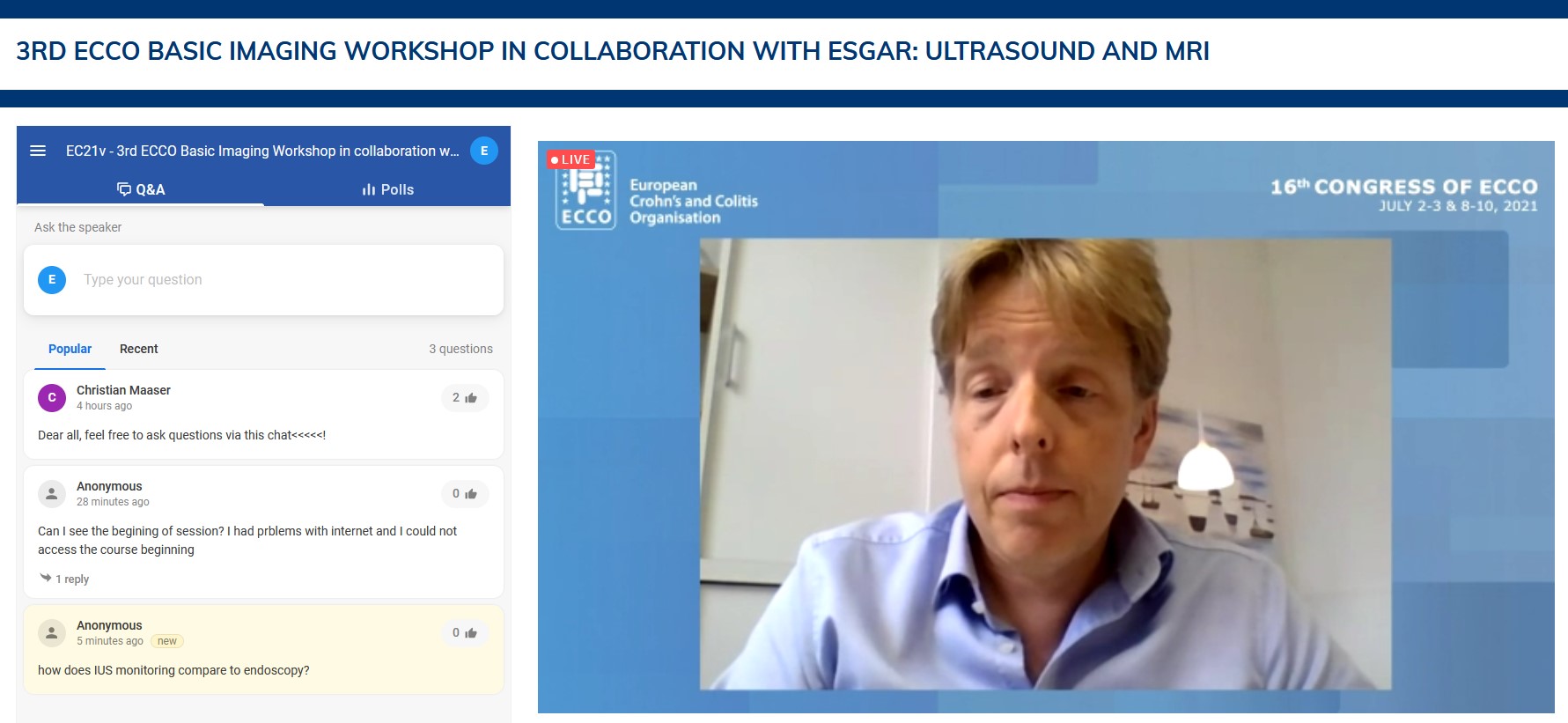Upvote Christian Maaser's question
The width and height of the screenshot is (1568, 723).
(465, 398)
